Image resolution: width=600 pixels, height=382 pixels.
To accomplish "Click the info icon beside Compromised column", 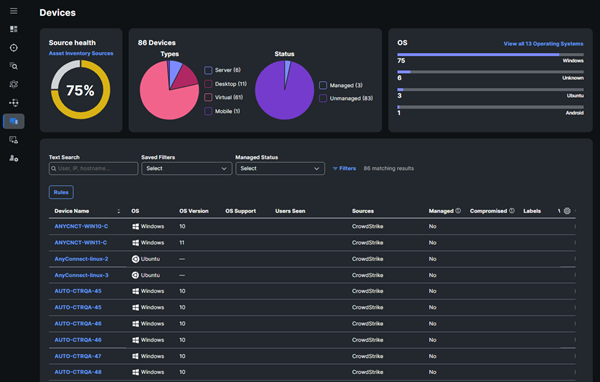I will (512, 211).
